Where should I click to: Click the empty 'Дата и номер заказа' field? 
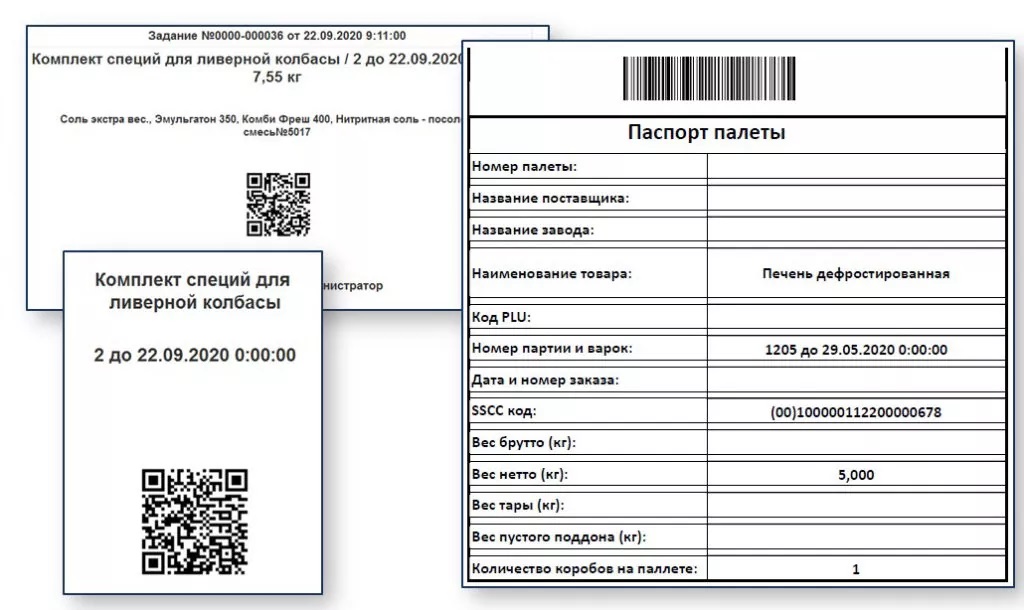click(x=855, y=380)
